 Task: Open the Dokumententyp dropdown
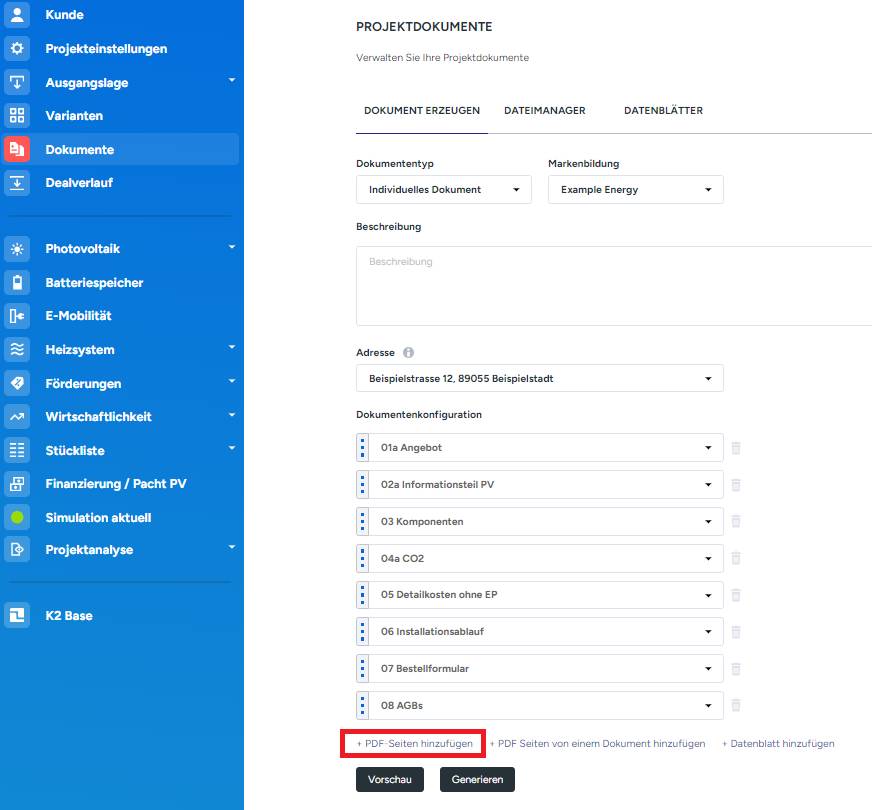pos(444,190)
